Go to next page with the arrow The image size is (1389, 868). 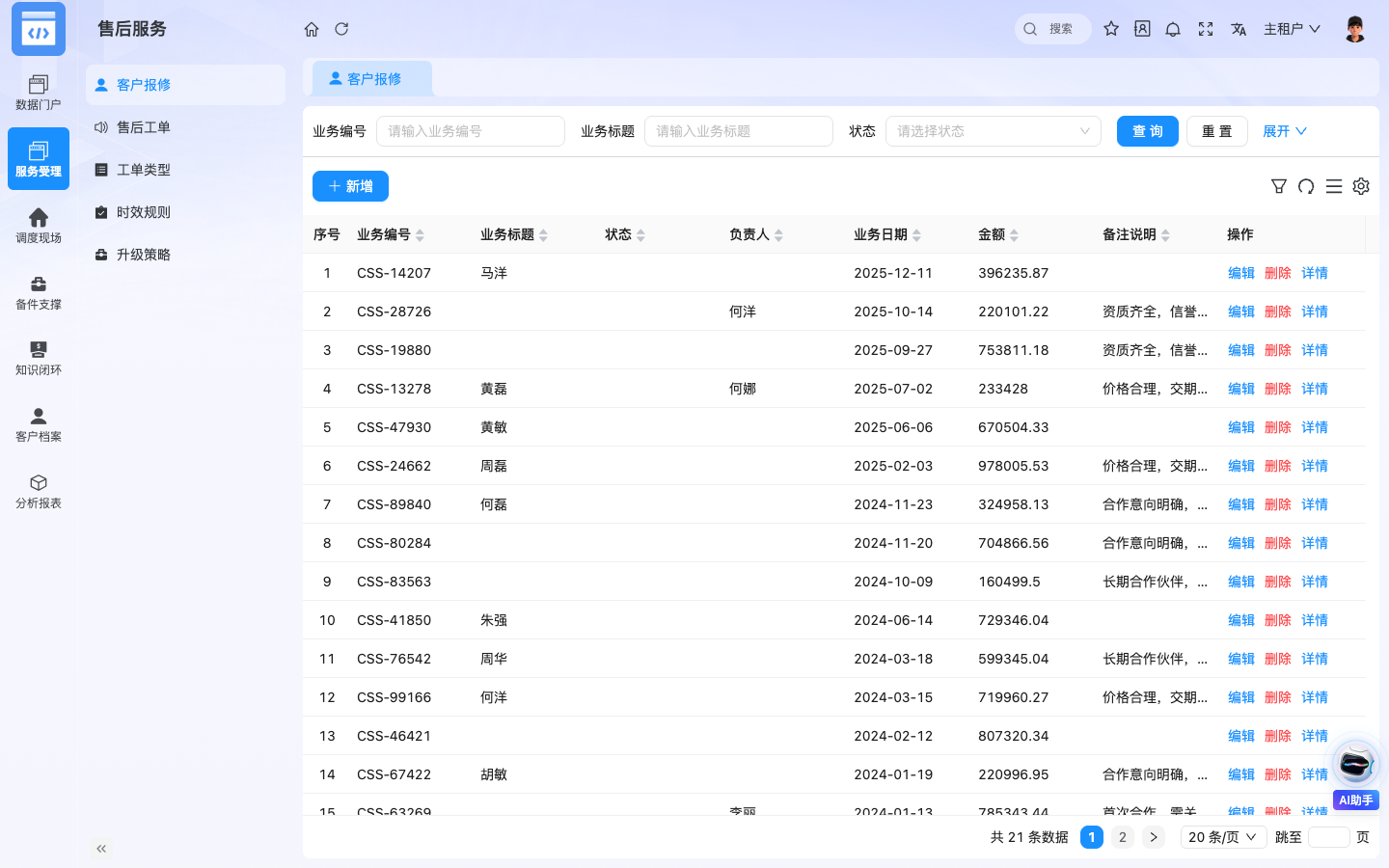(x=1154, y=837)
